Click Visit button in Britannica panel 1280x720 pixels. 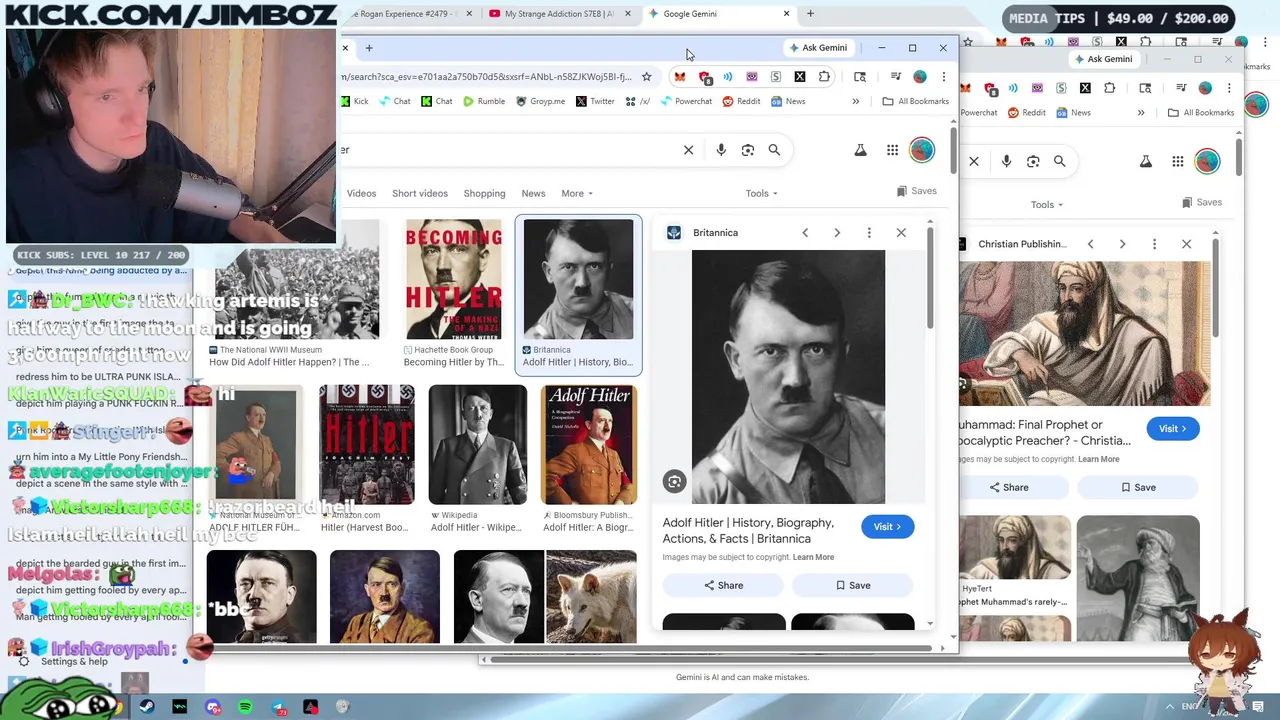pos(888,527)
